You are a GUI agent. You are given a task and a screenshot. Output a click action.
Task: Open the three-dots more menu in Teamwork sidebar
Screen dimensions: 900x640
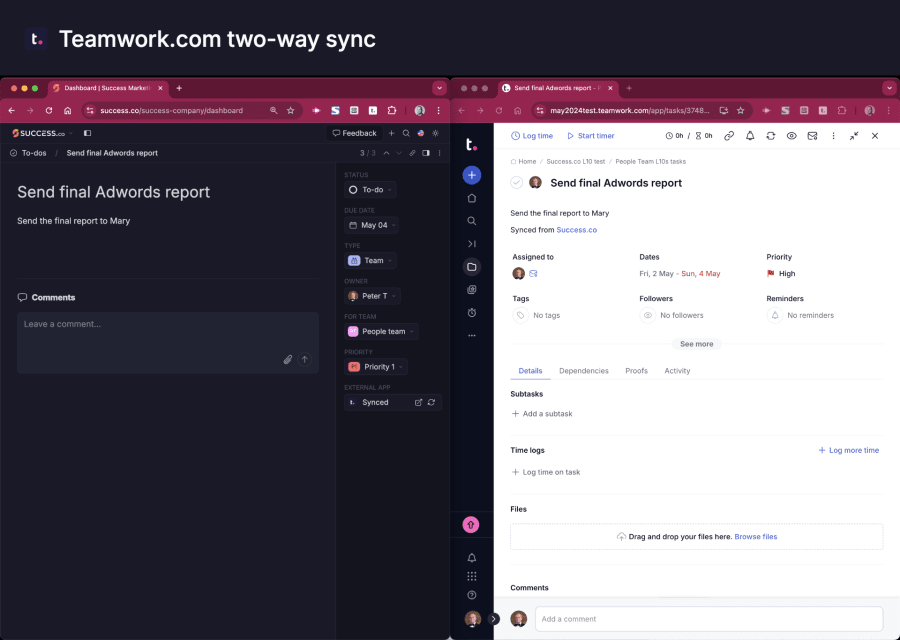(471, 336)
